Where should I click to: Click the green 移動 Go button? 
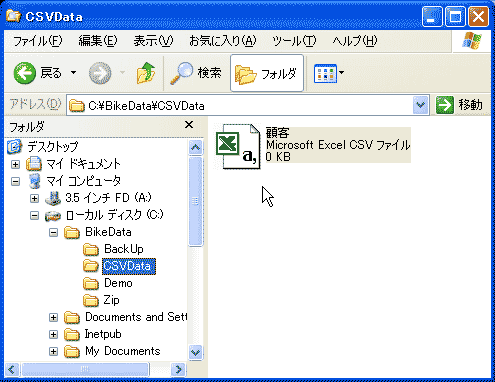[459, 105]
